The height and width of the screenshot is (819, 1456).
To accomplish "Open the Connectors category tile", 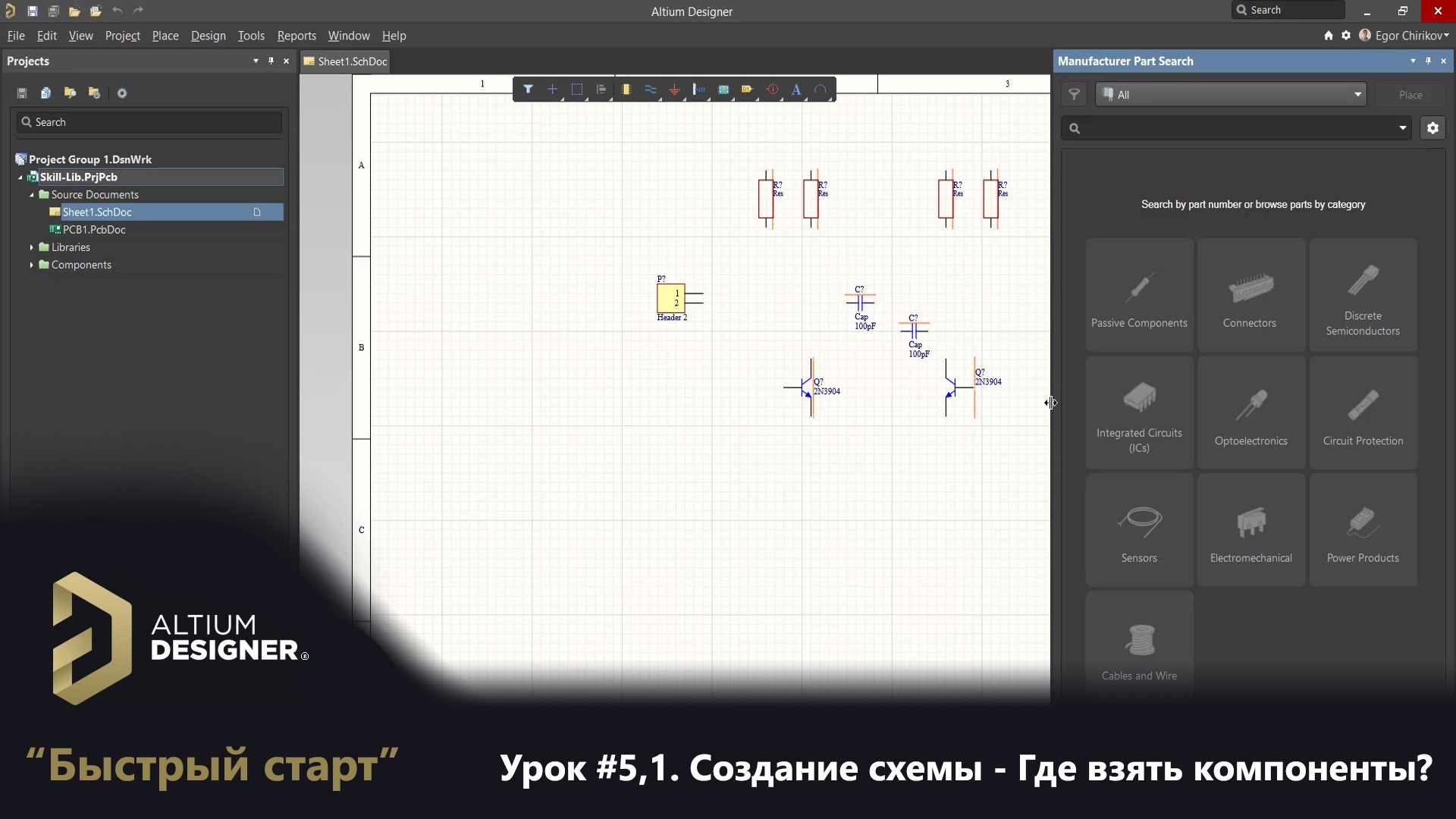I will point(1250,295).
